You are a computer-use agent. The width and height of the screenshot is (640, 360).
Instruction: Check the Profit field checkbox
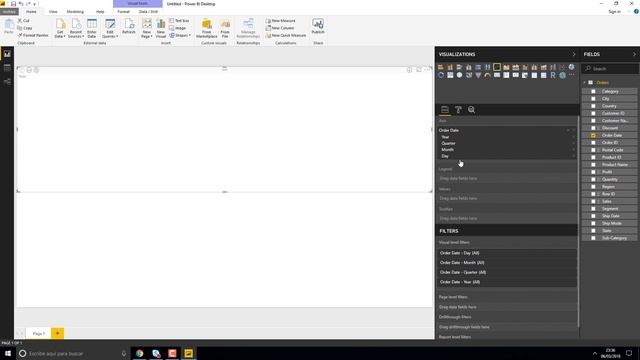coord(593,172)
